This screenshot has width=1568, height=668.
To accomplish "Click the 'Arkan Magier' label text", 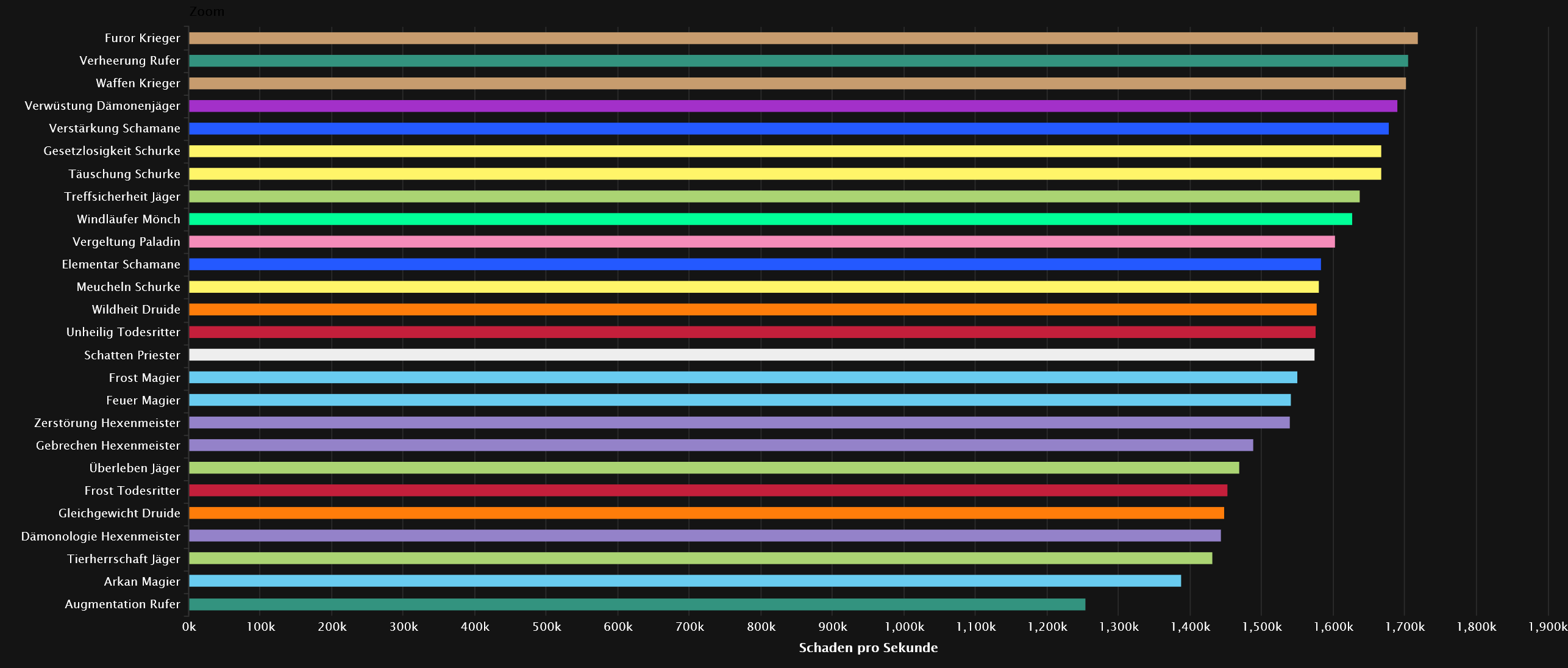I will [142, 582].
